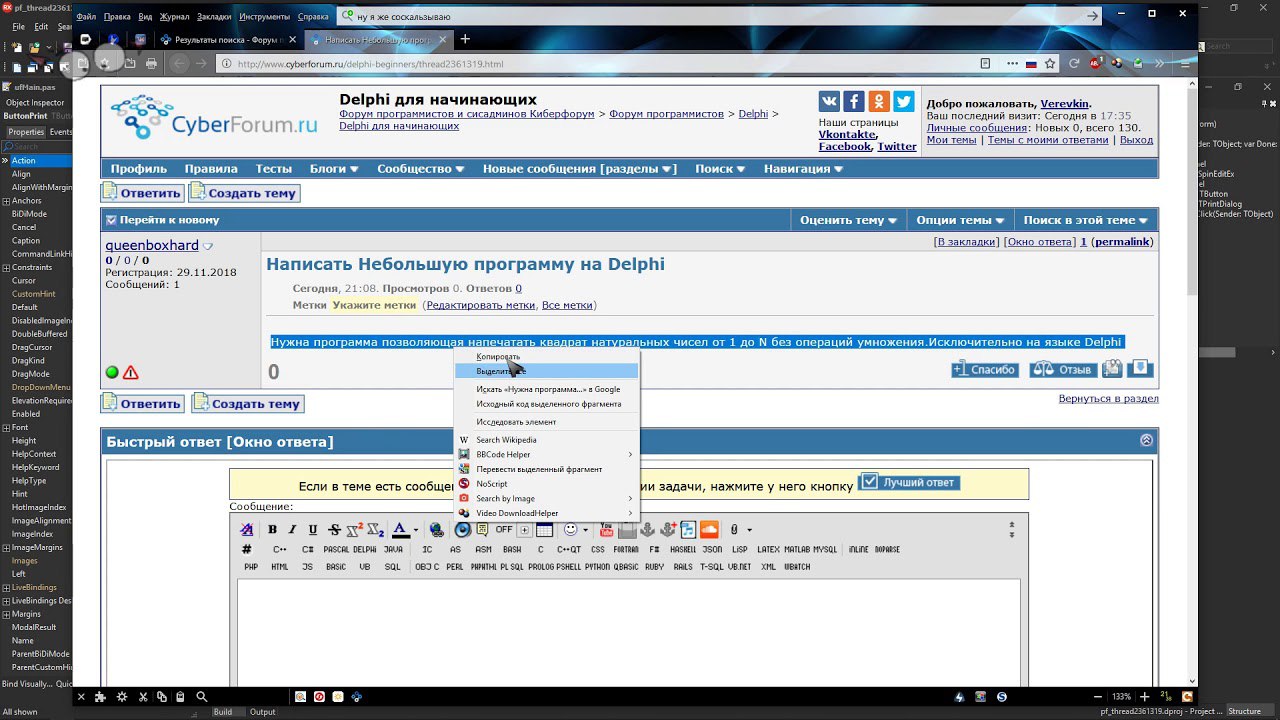Click the 'Отзыв' post button
1280x720 pixels.
tap(1063, 369)
